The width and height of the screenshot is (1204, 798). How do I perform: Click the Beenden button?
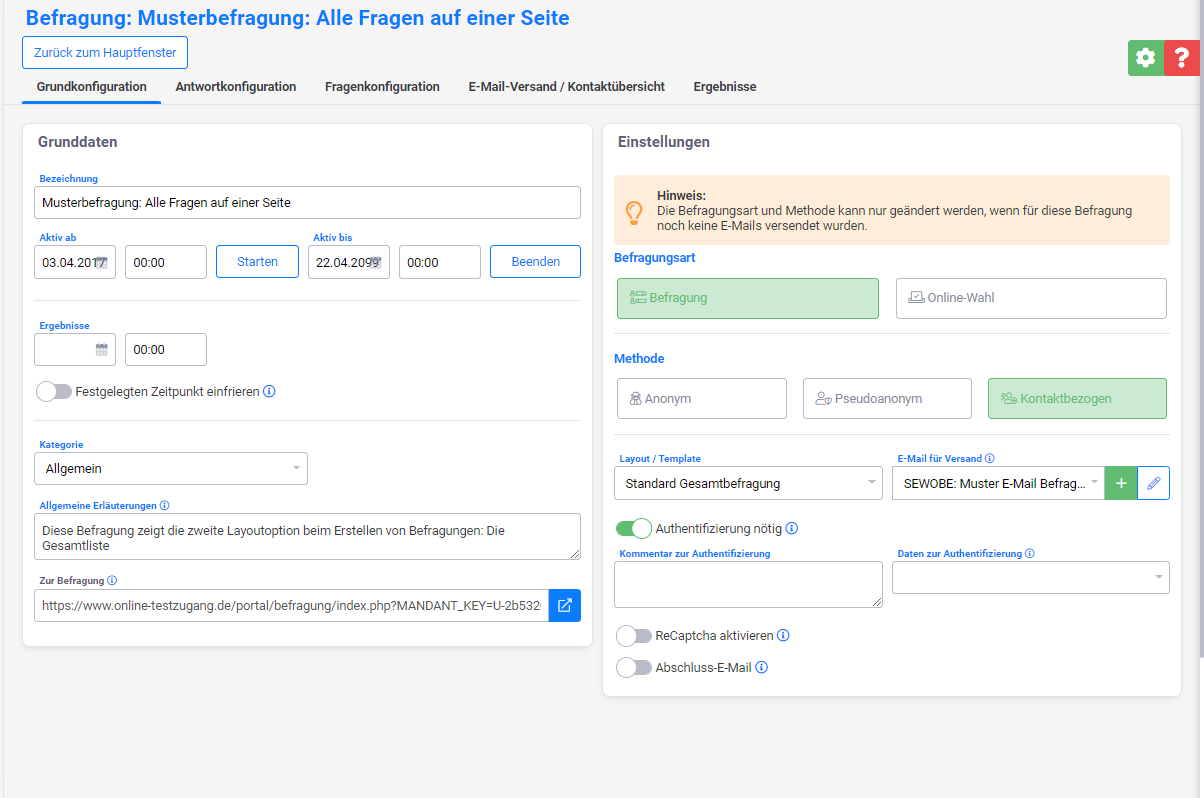[535, 261]
